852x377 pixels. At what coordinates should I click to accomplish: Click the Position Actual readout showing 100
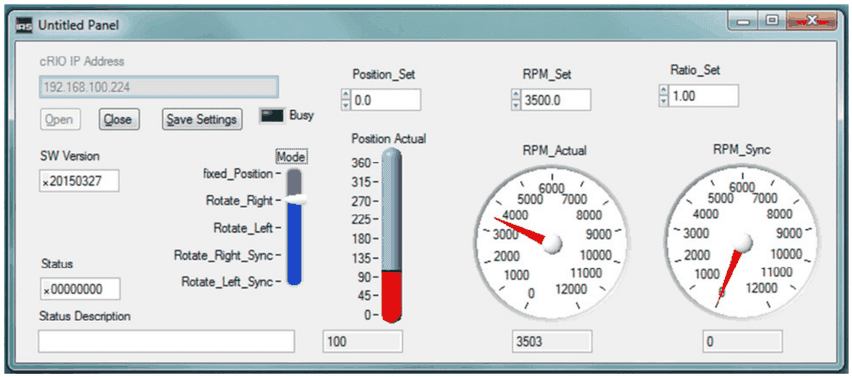pyautogui.click(x=362, y=341)
